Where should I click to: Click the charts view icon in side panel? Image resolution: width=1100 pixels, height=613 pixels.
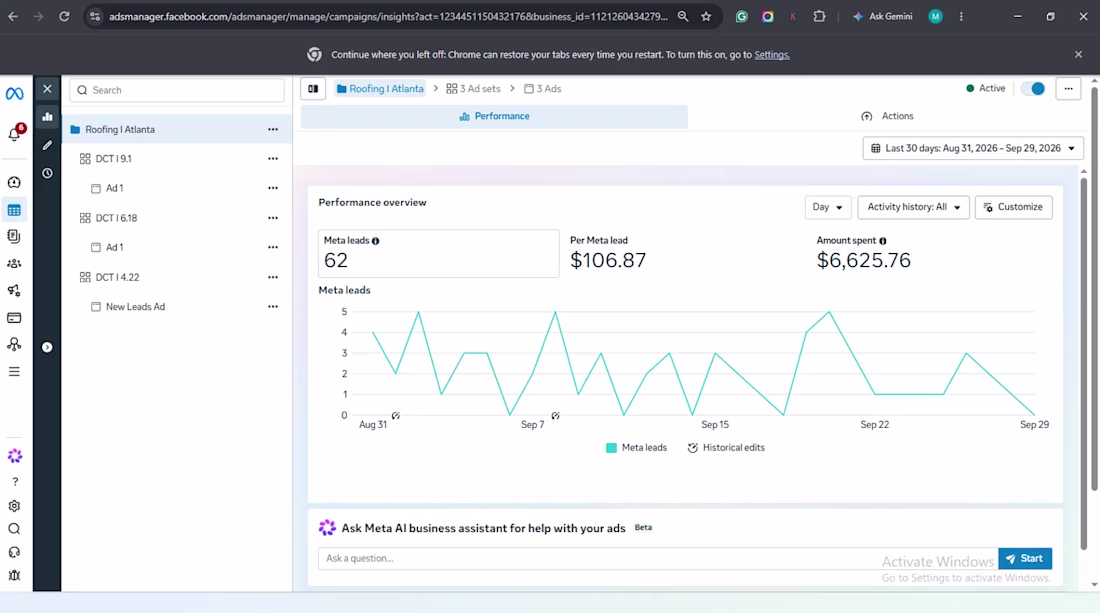[47, 117]
